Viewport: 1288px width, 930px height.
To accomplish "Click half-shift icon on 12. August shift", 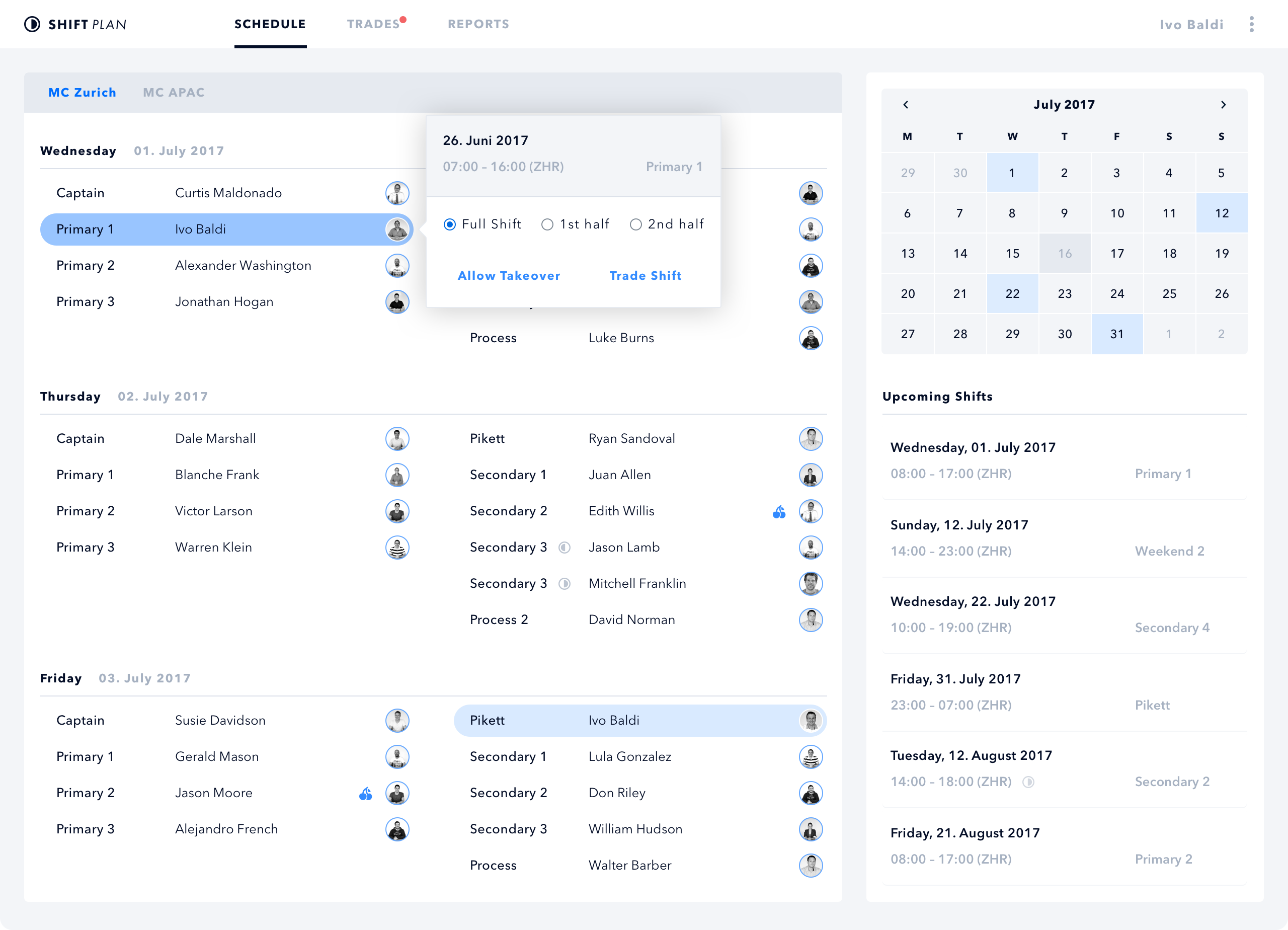I will [x=1028, y=782].
